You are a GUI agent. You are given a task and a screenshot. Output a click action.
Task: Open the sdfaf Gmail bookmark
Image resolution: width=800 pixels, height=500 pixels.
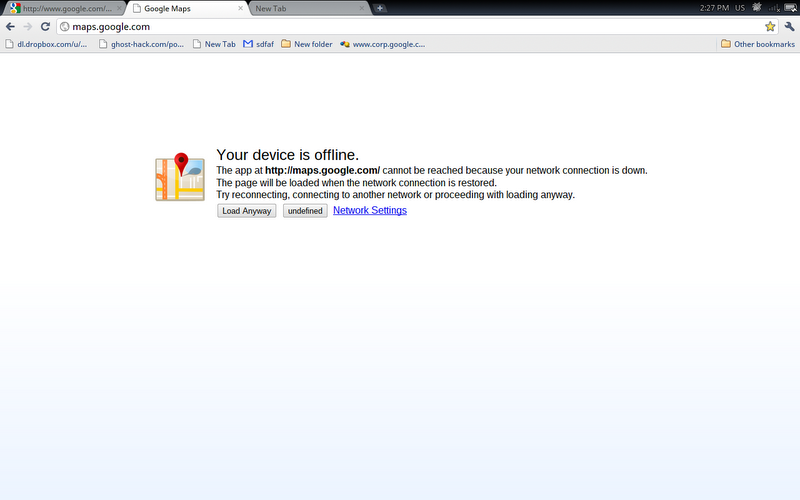[259, 44]
